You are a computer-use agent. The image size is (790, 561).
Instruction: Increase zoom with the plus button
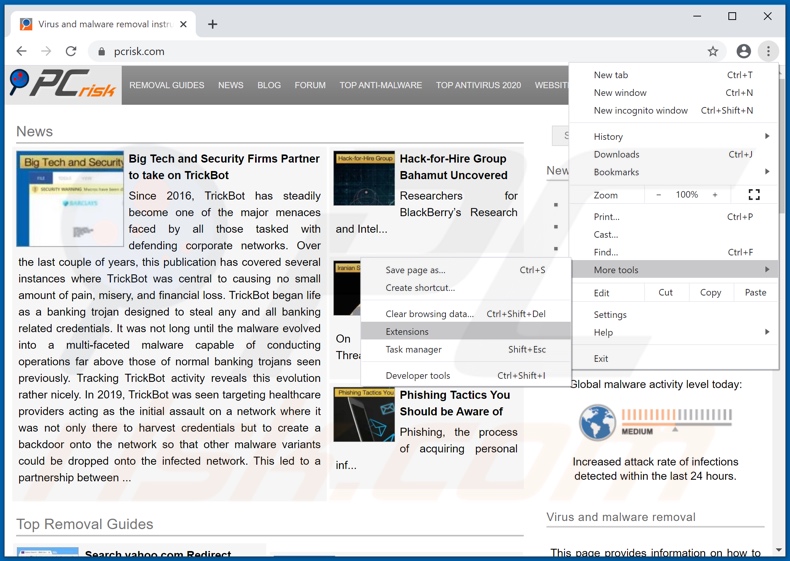[714, 195]
